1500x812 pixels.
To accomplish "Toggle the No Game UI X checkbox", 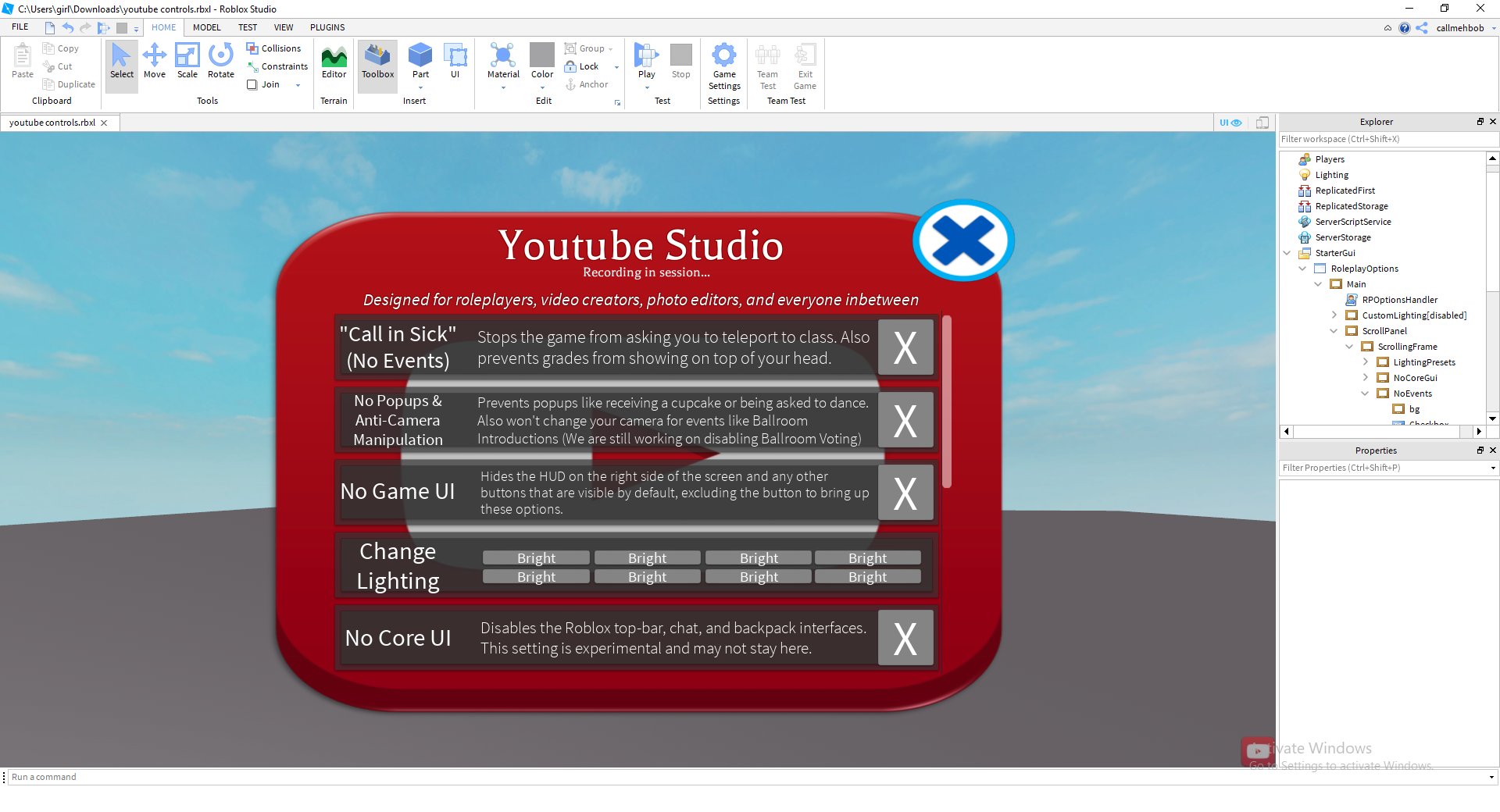I will 905,493.
